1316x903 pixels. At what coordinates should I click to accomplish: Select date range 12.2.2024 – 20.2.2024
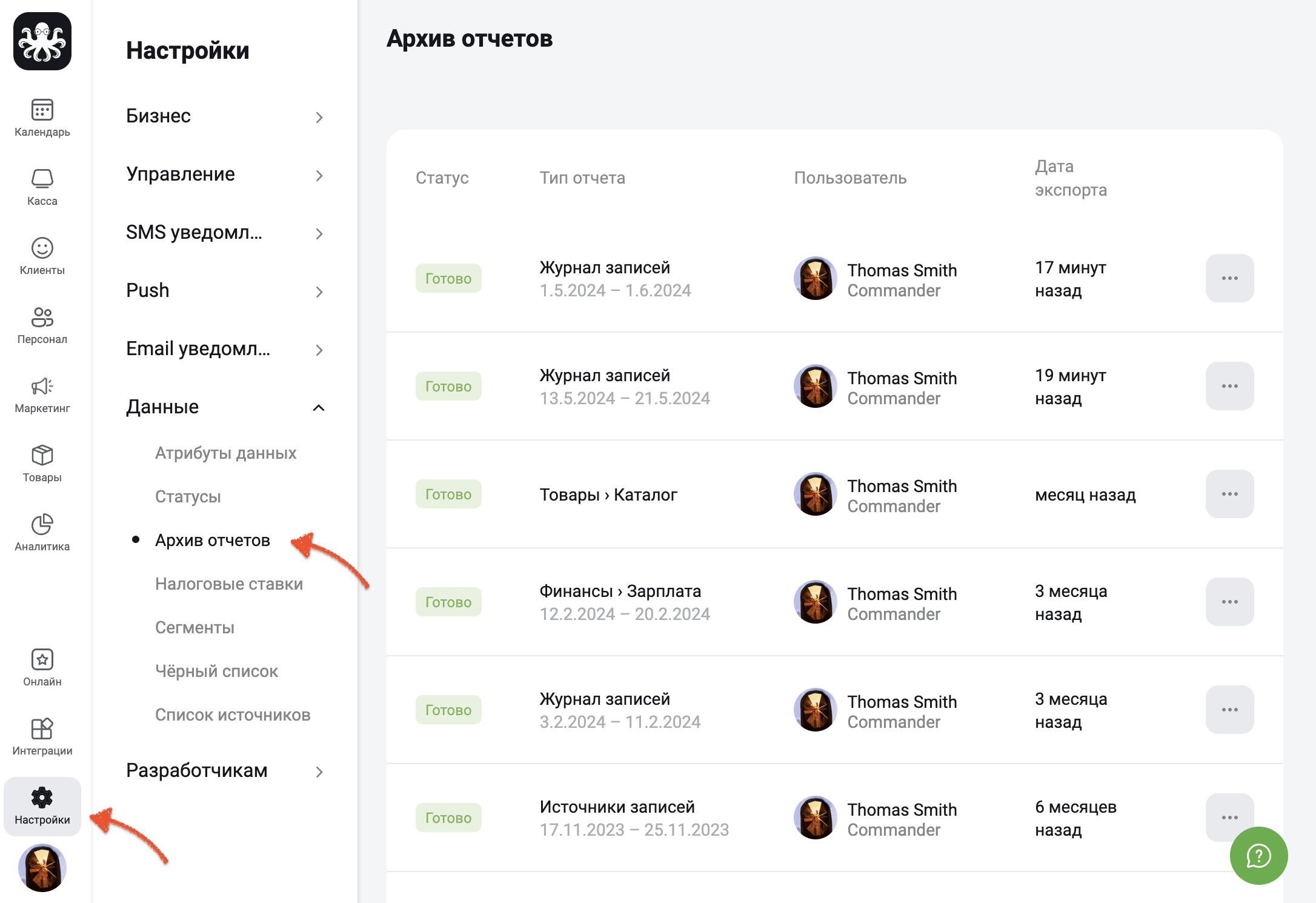click(x=625, y=615)
